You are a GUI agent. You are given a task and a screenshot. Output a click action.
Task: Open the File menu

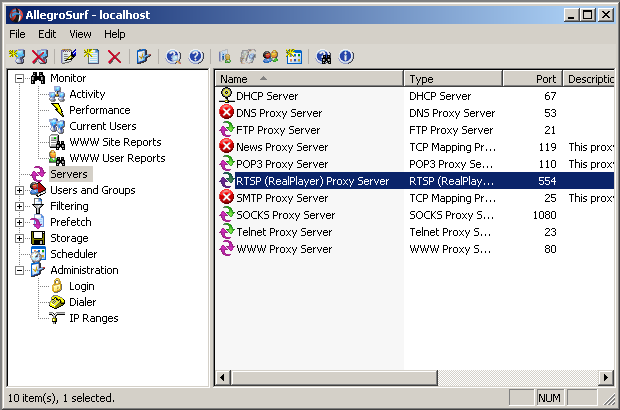pos(17,34)
